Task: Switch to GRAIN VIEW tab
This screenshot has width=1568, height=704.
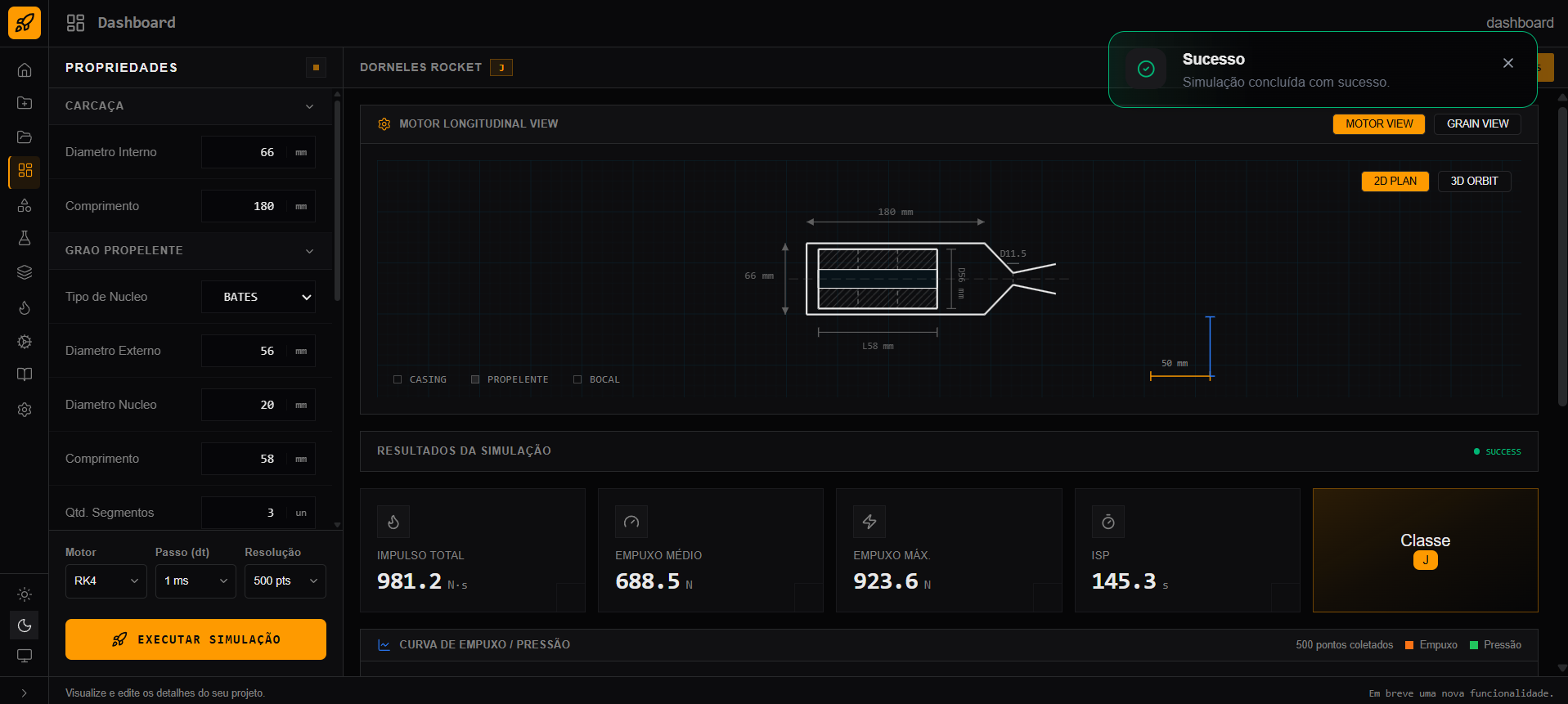Action: coord(1477,123)
